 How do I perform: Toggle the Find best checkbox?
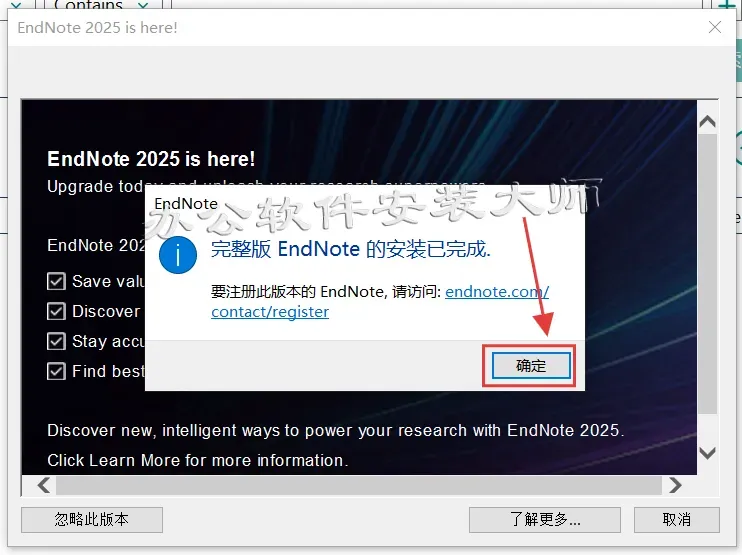point(56,371)
